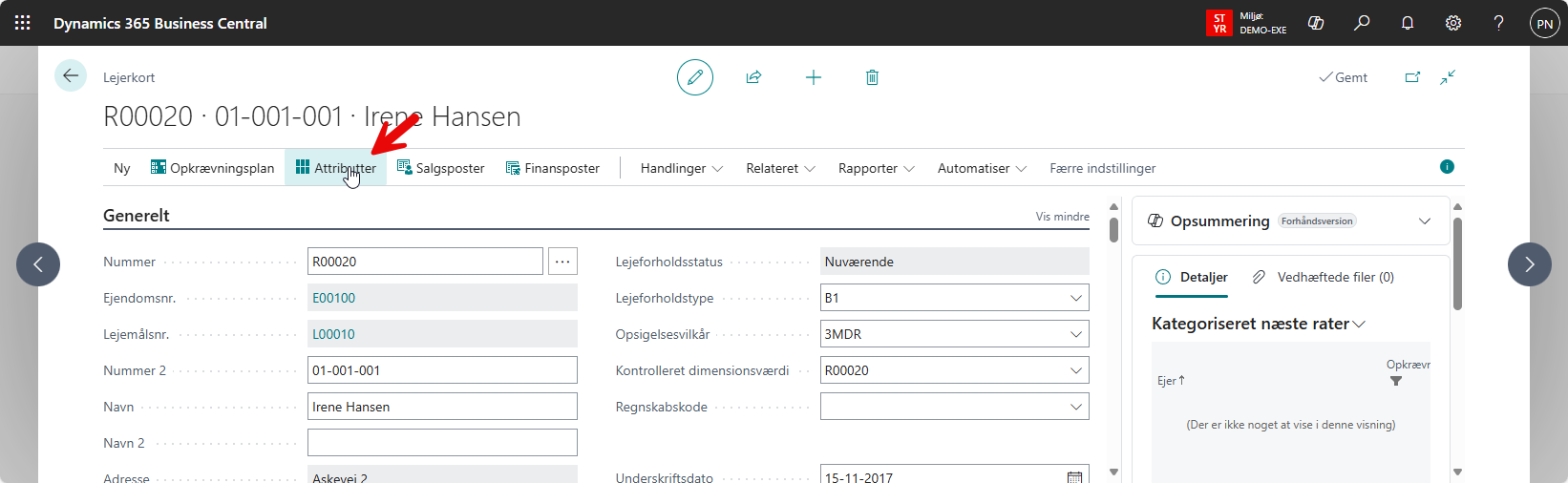The image size is (1568, 483).
Task: Open Salgsposter
Action: [x=440, y=168]
